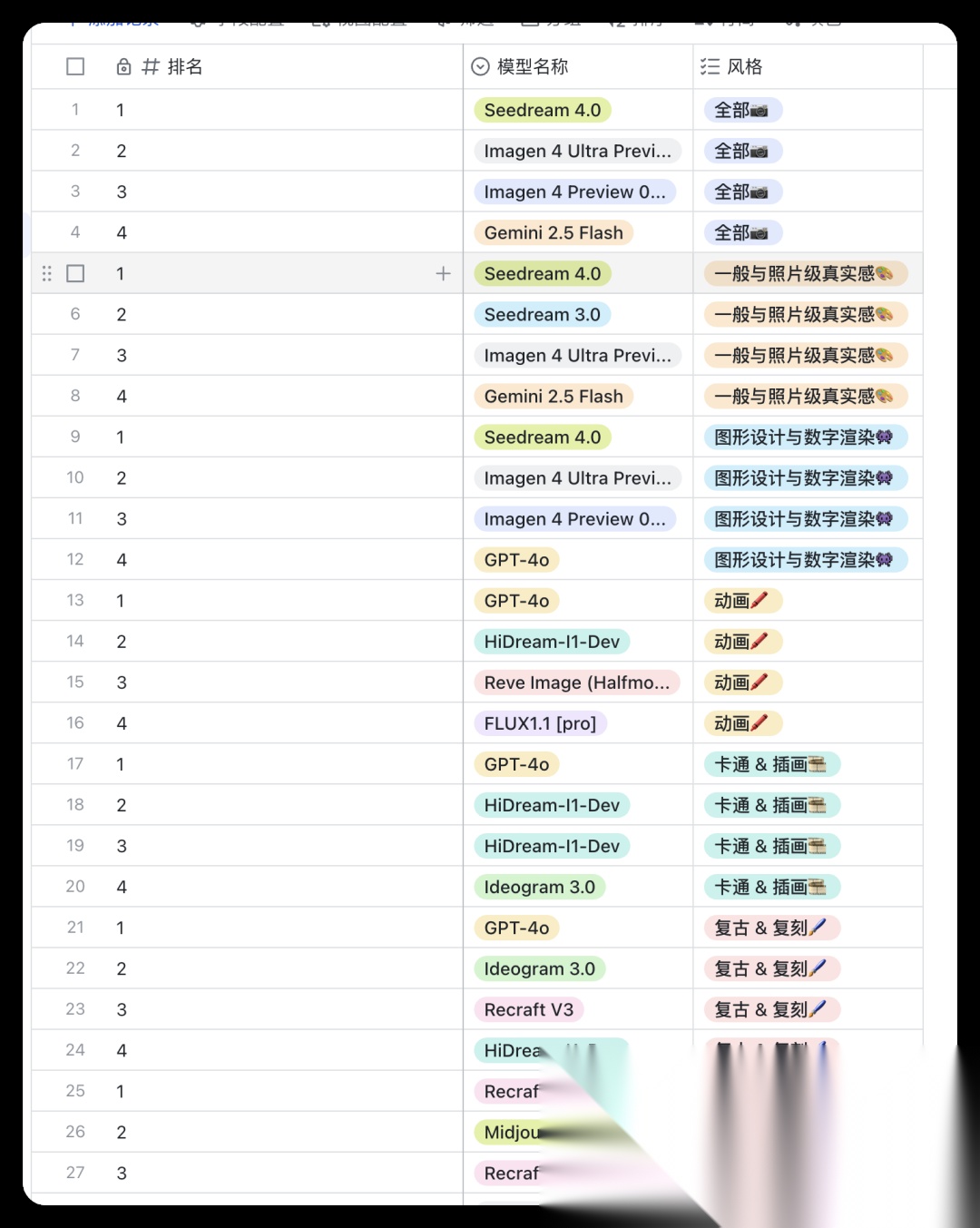Click the # number-field icon beside 排名
The height and width of the screenshot is (1228, 980).
pyautogui.click(x=151, y=67)
